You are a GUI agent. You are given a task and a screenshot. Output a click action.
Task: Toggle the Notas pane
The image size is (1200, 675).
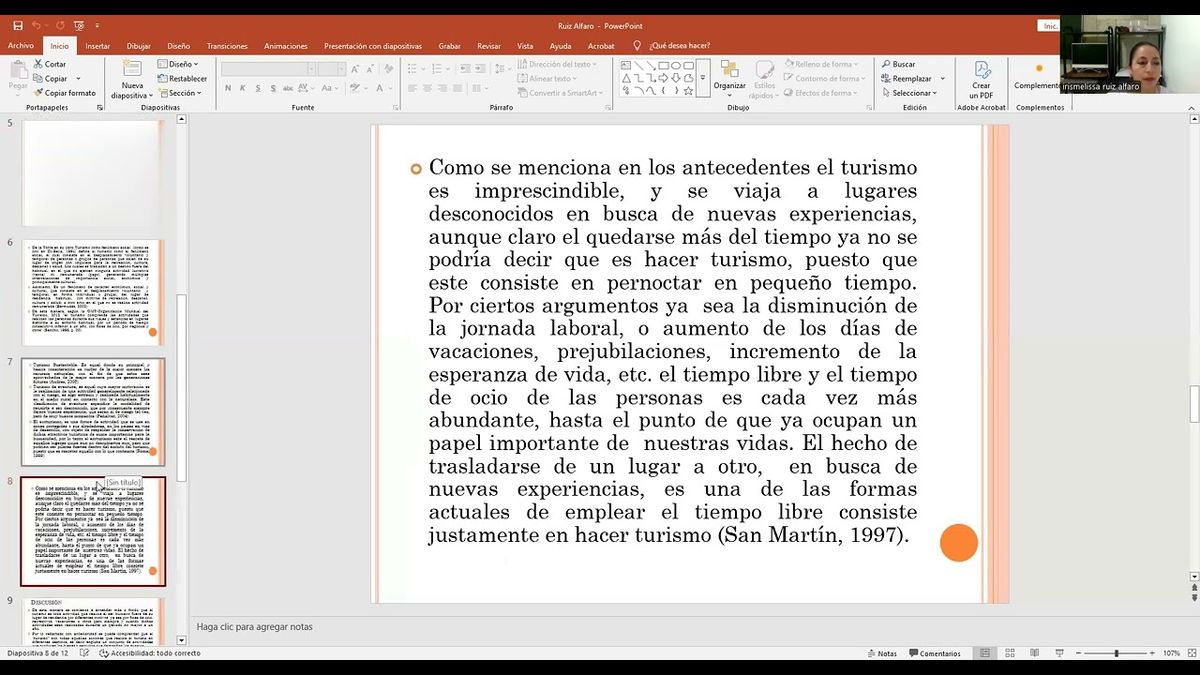click(882, 653)
